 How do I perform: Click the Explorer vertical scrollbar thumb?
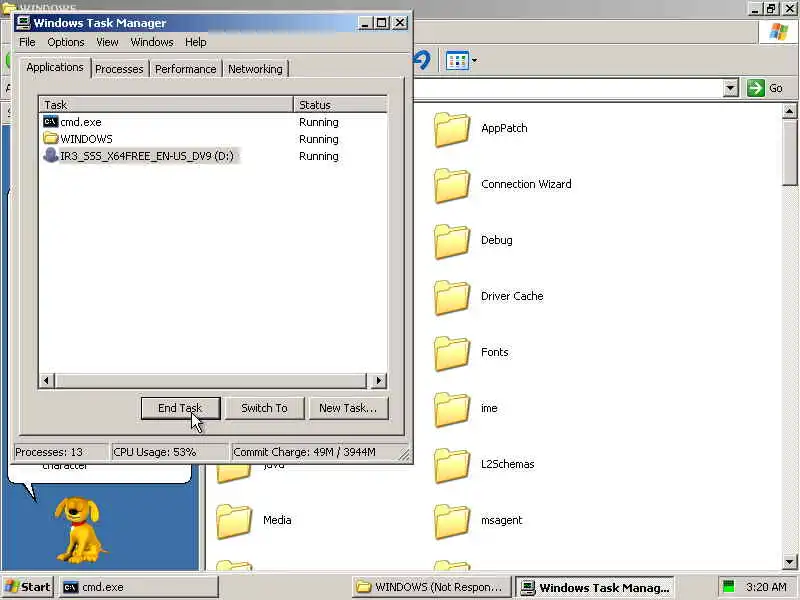(790, 152)
